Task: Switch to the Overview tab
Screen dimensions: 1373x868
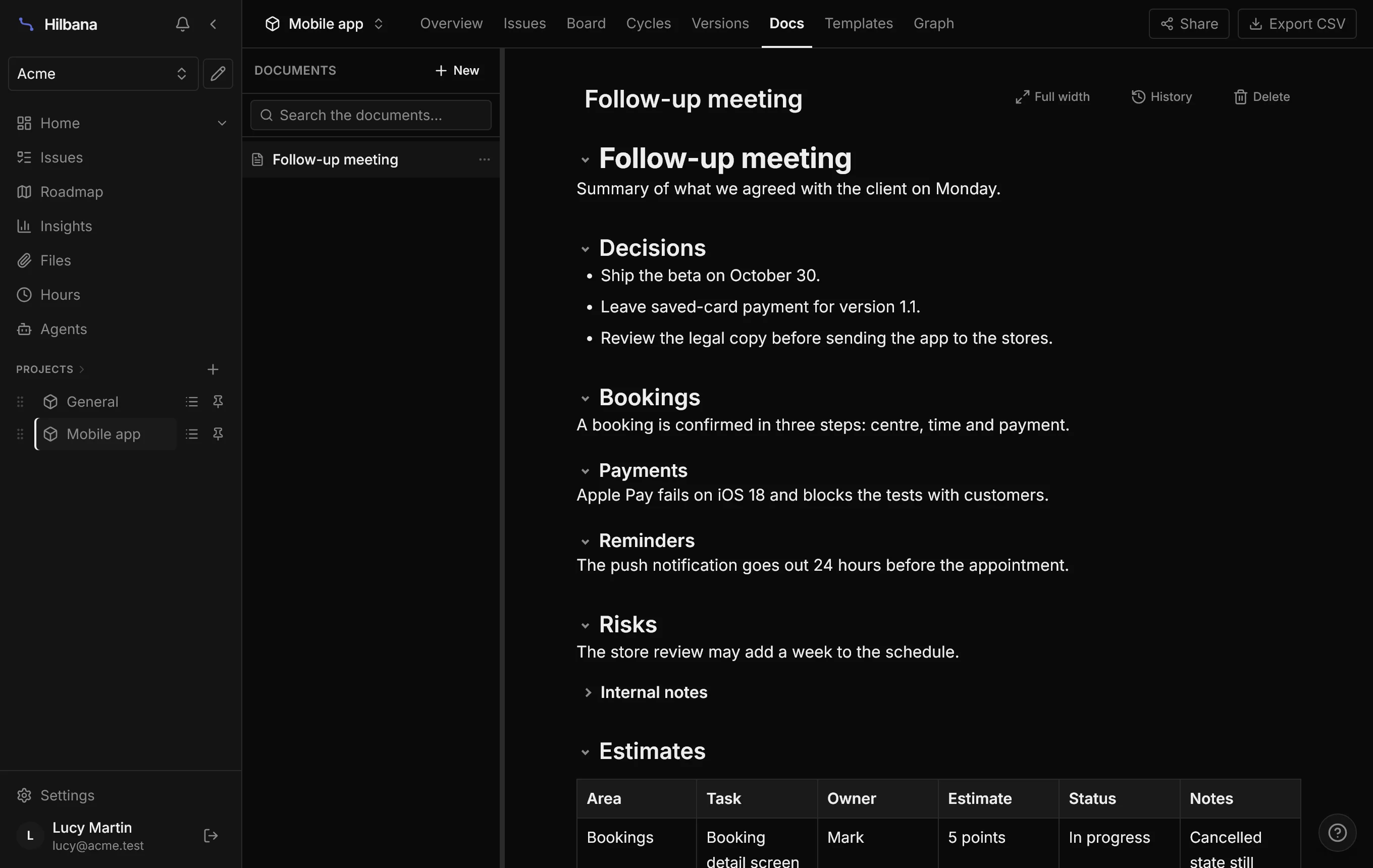Action: tap(451, 24)
